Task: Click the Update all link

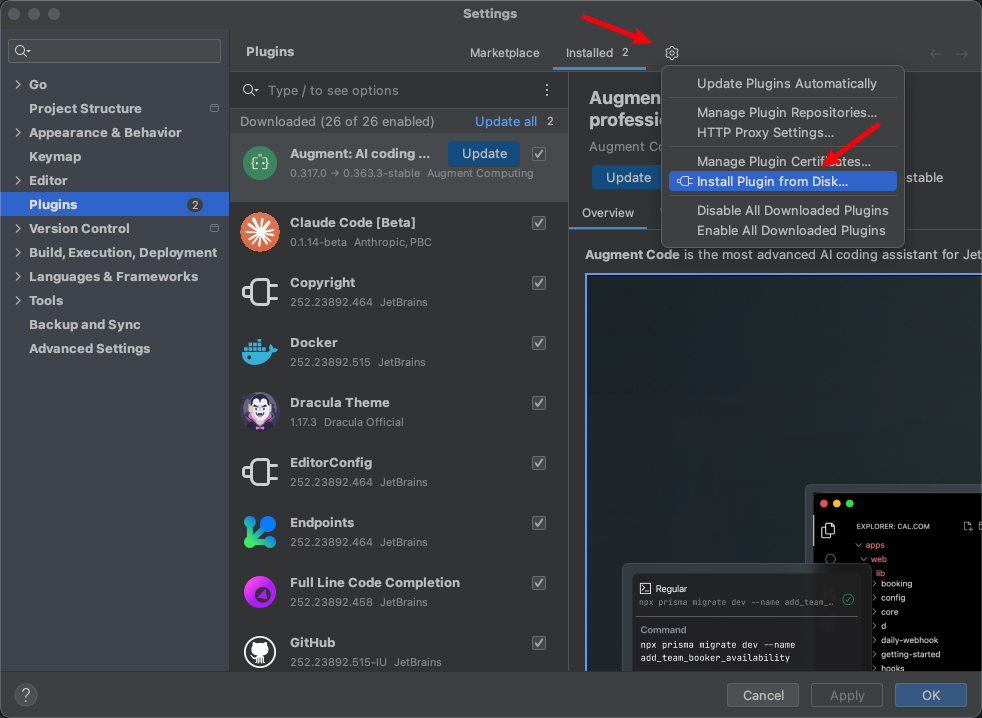Action: pos(506,121)
